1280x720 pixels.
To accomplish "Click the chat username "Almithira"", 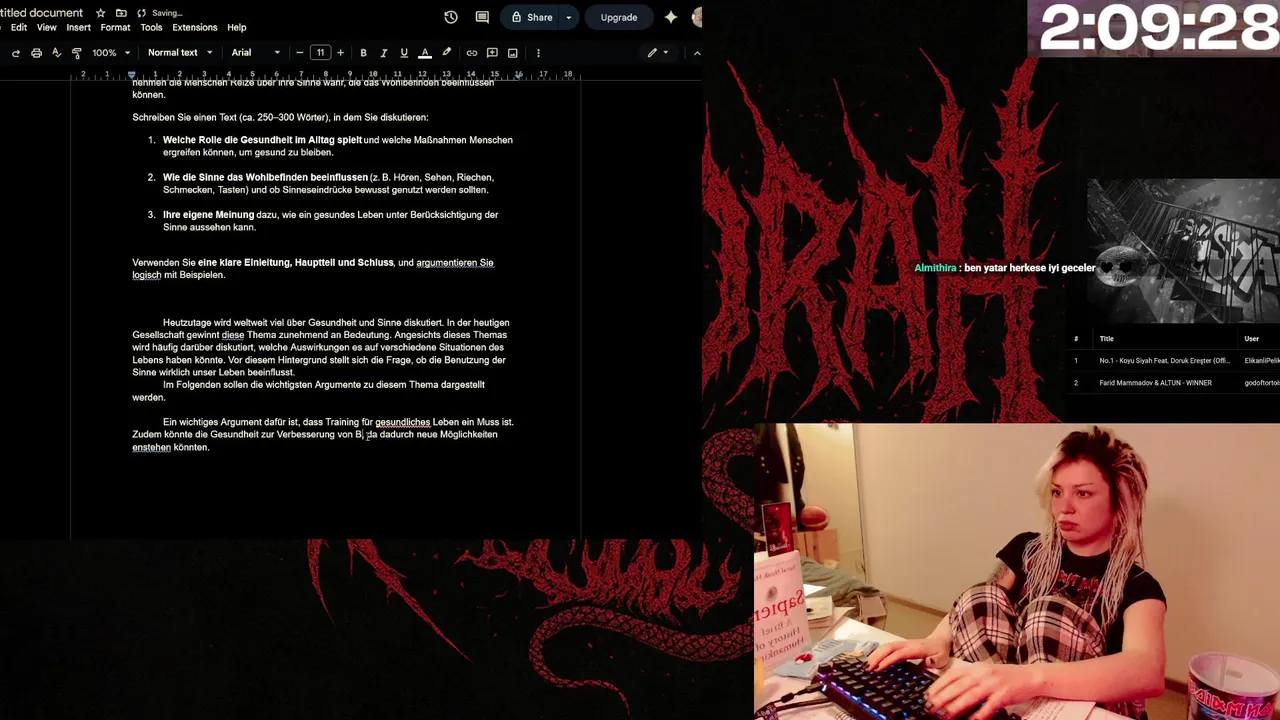I will (x=935, y=268).
